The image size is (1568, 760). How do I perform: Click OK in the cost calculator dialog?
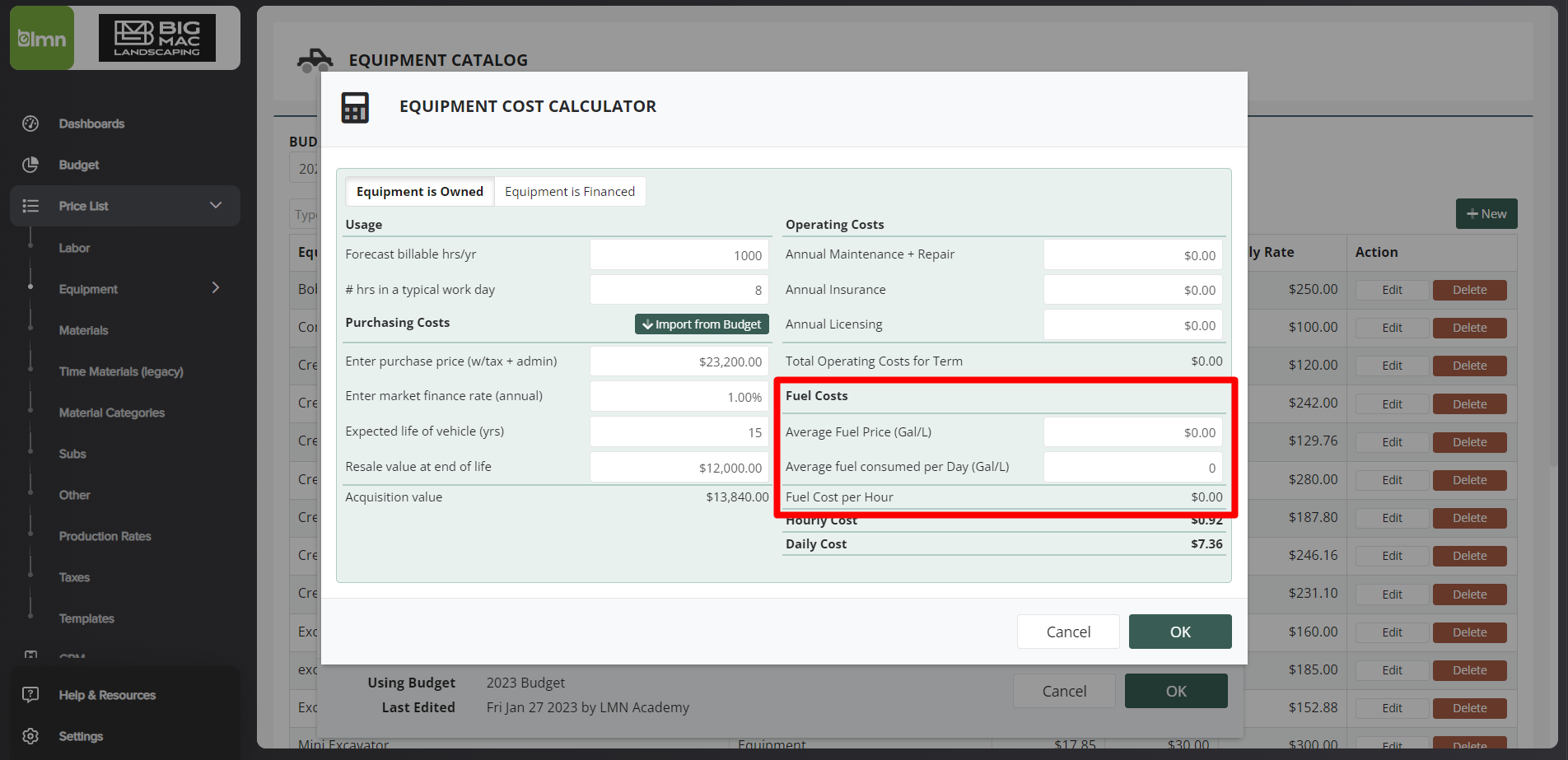[x=1180, y=632]
